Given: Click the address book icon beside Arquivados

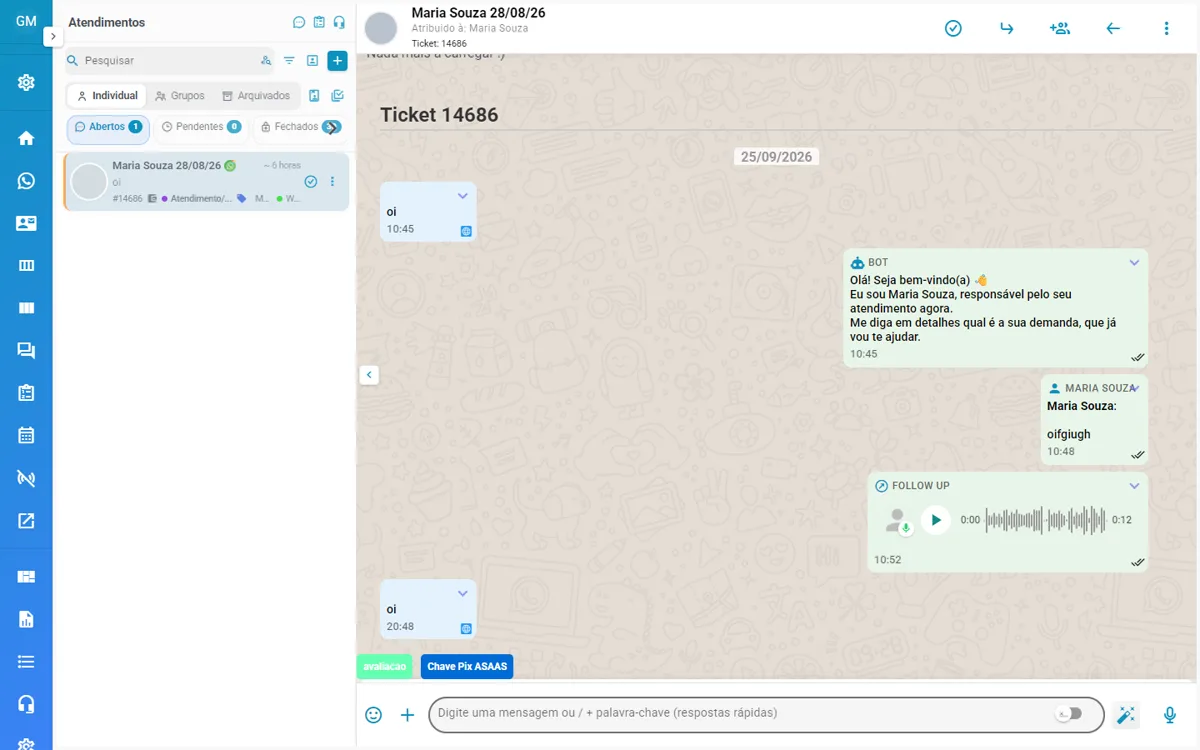Looking at the screenshot, I should 314,96.
